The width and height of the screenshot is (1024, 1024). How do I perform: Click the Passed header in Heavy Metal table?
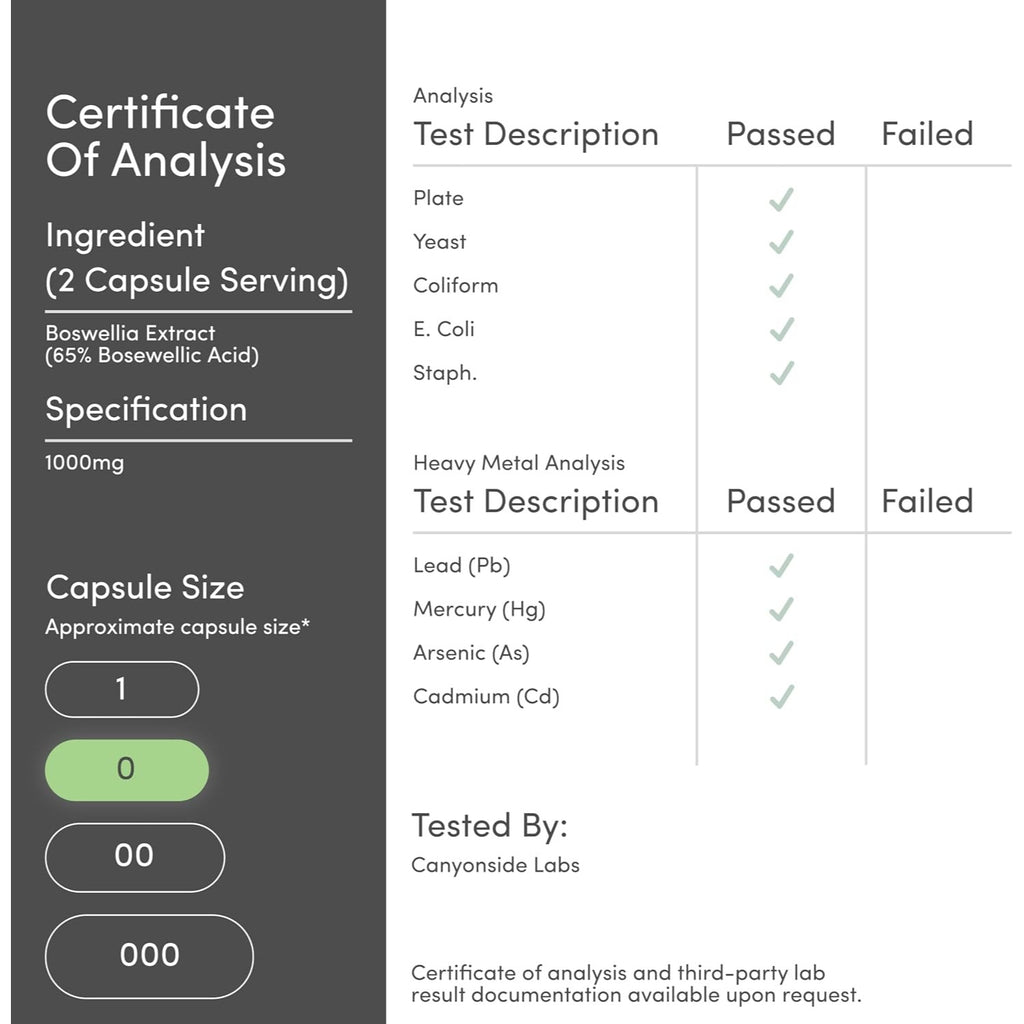tap(781, 502)
